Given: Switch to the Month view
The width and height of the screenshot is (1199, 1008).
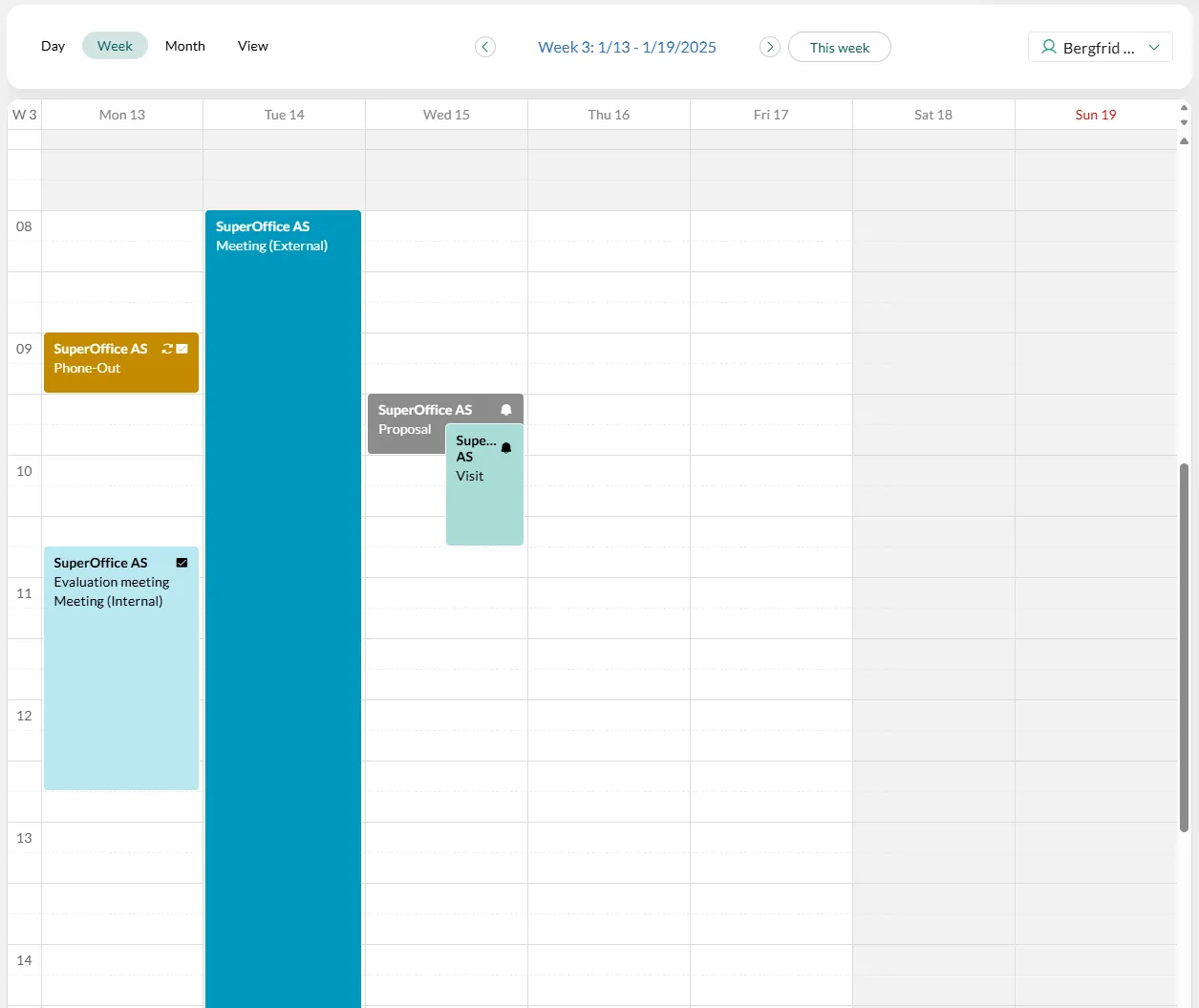Looking at the screenshot, I should click(x=184, y=46).
